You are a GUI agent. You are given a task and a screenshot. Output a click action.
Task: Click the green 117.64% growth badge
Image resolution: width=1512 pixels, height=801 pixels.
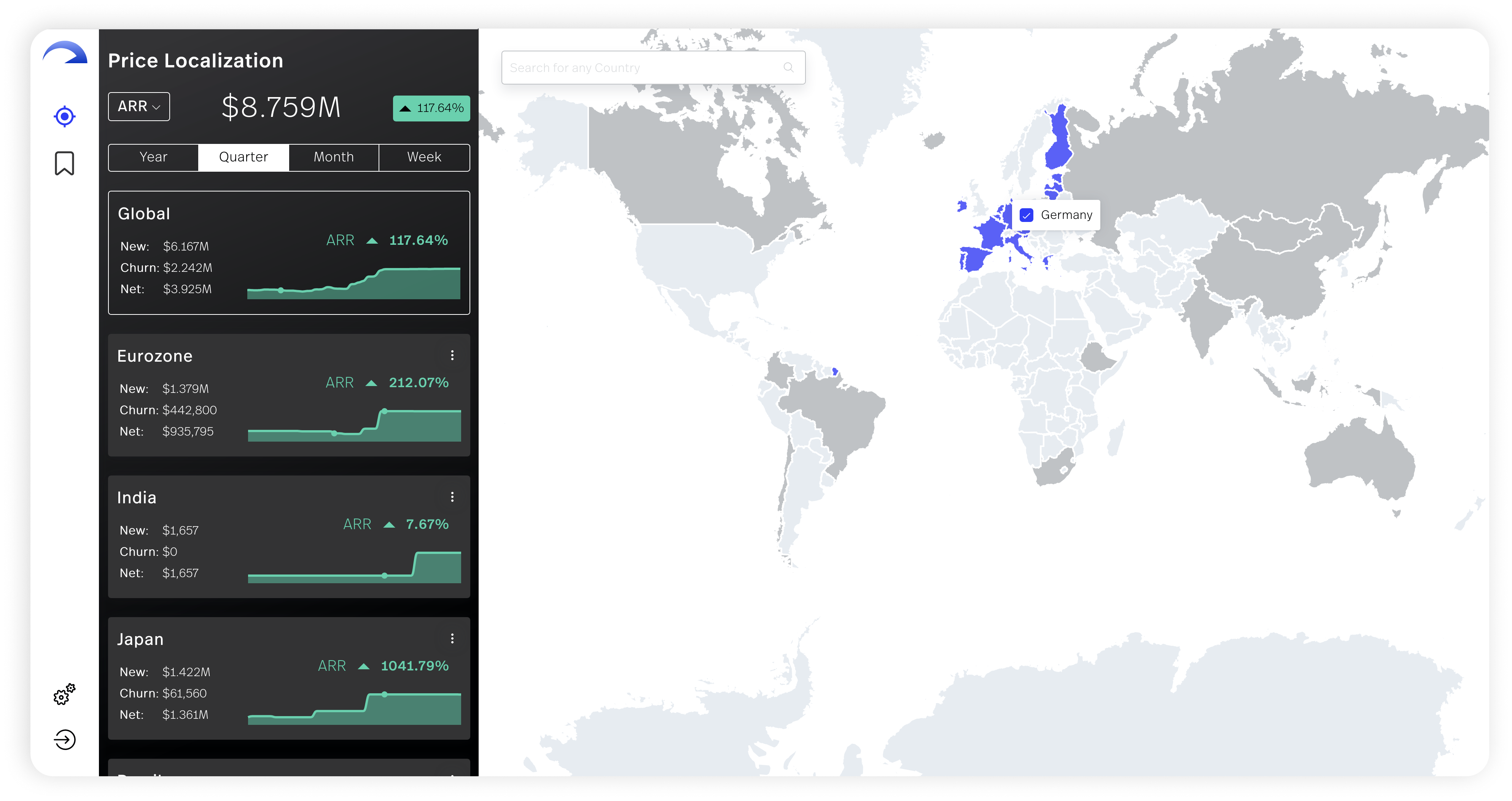(431, 108)
